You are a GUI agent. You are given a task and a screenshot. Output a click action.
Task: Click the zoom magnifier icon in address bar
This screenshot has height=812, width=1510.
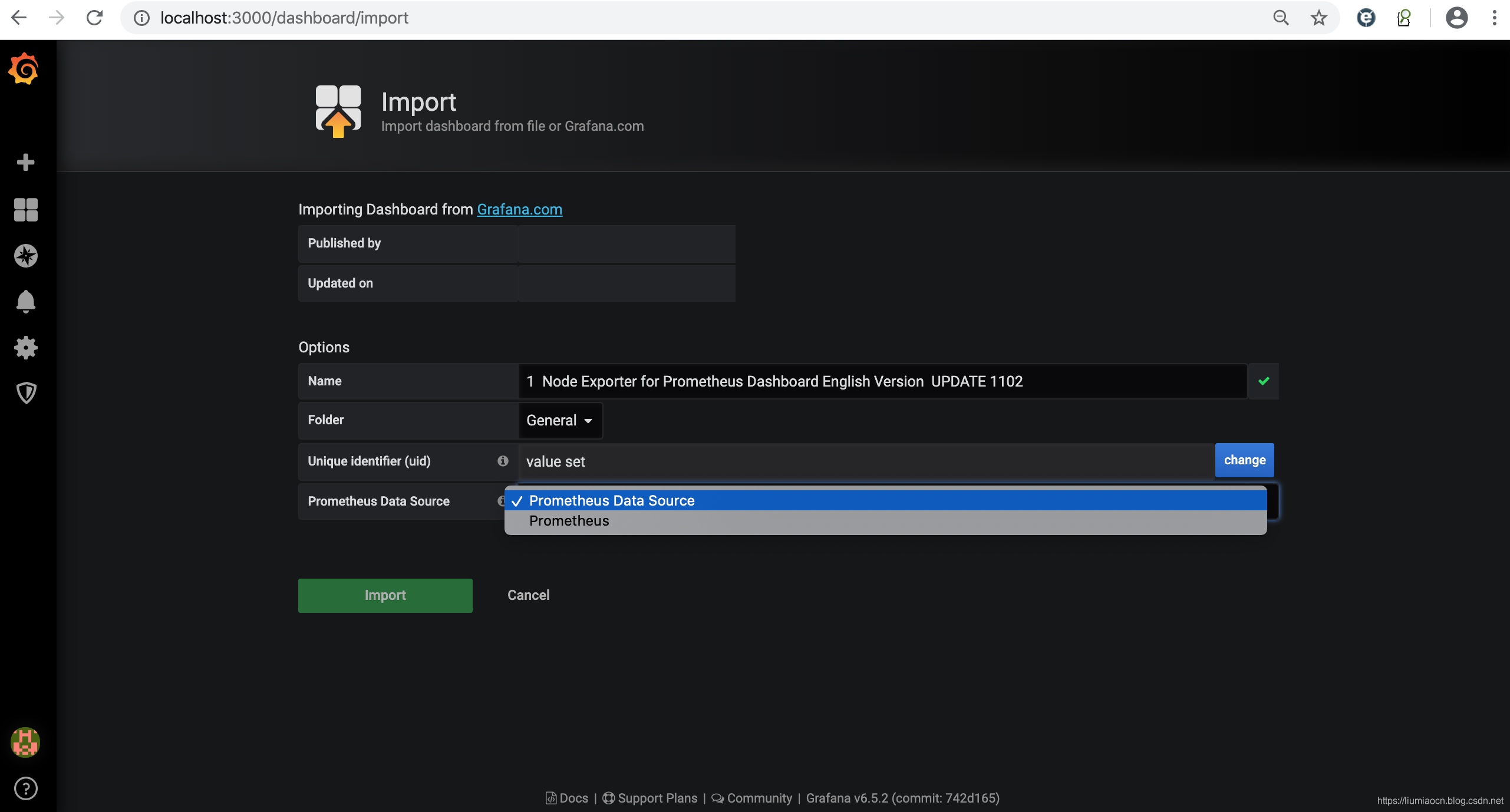point(1281,18)
